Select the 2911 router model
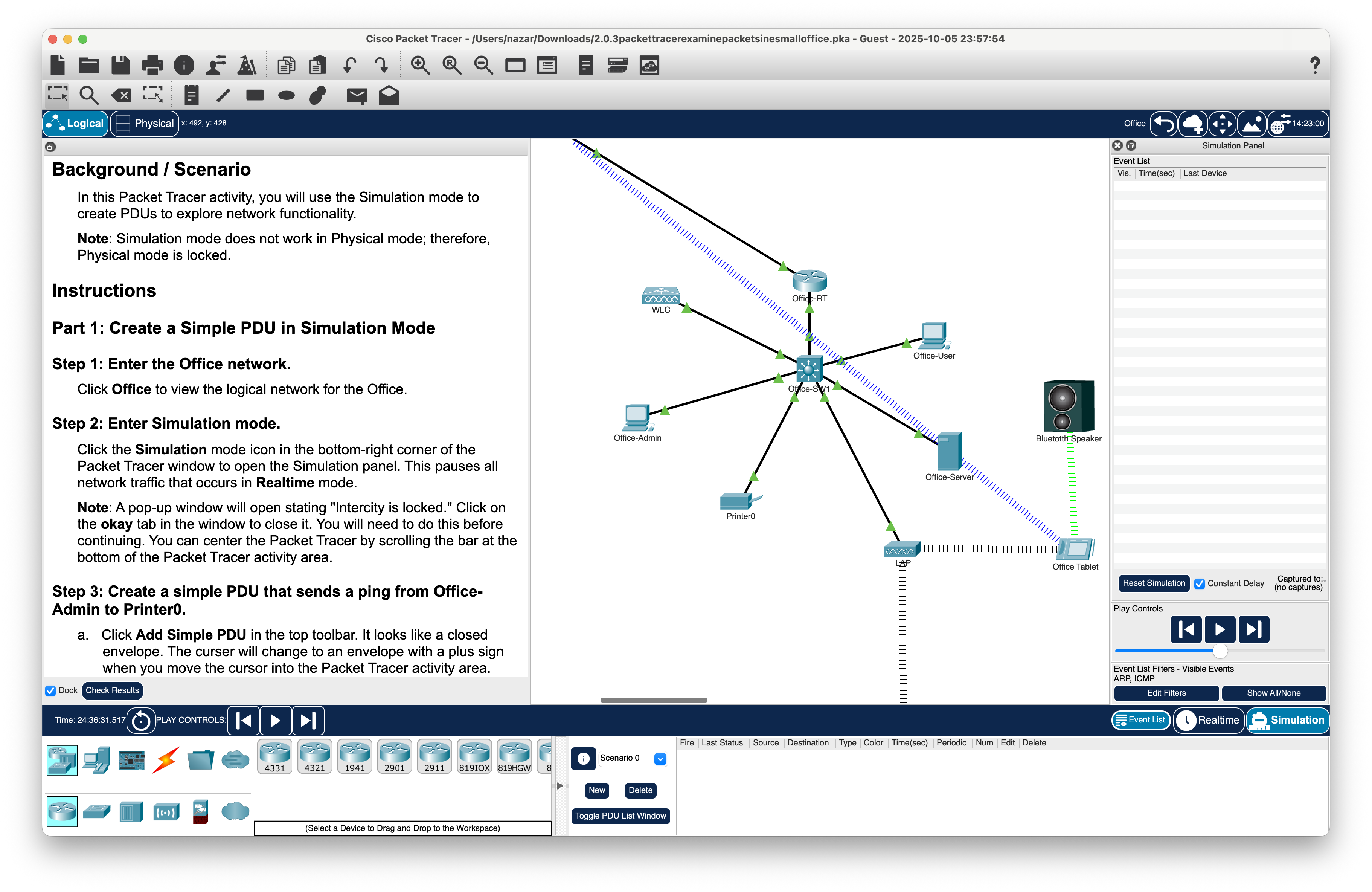Screen dimensions: 1372x892 coord(434,757)
